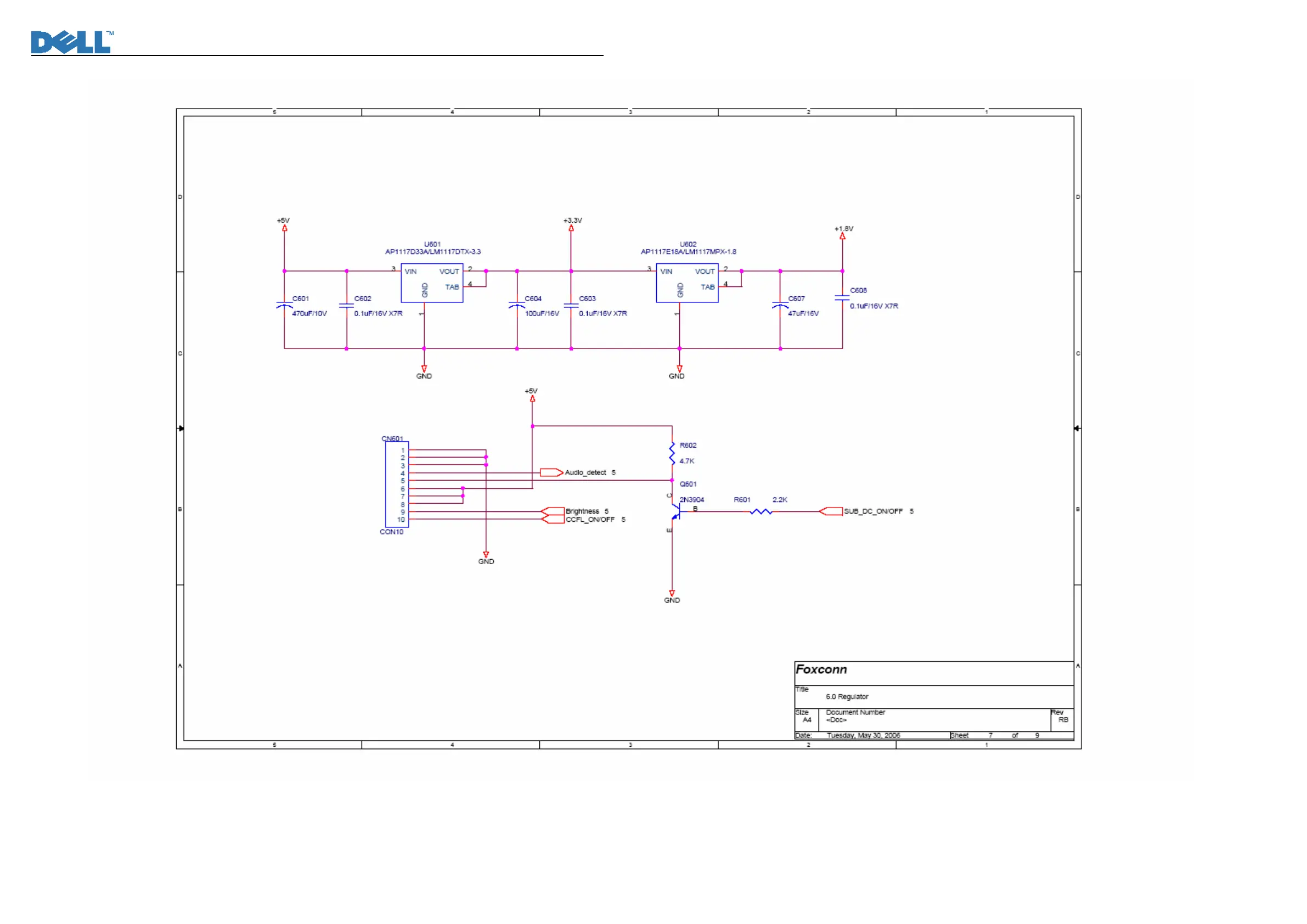
Task: Click the GND symbol below Q601
Action: point(672,594)
